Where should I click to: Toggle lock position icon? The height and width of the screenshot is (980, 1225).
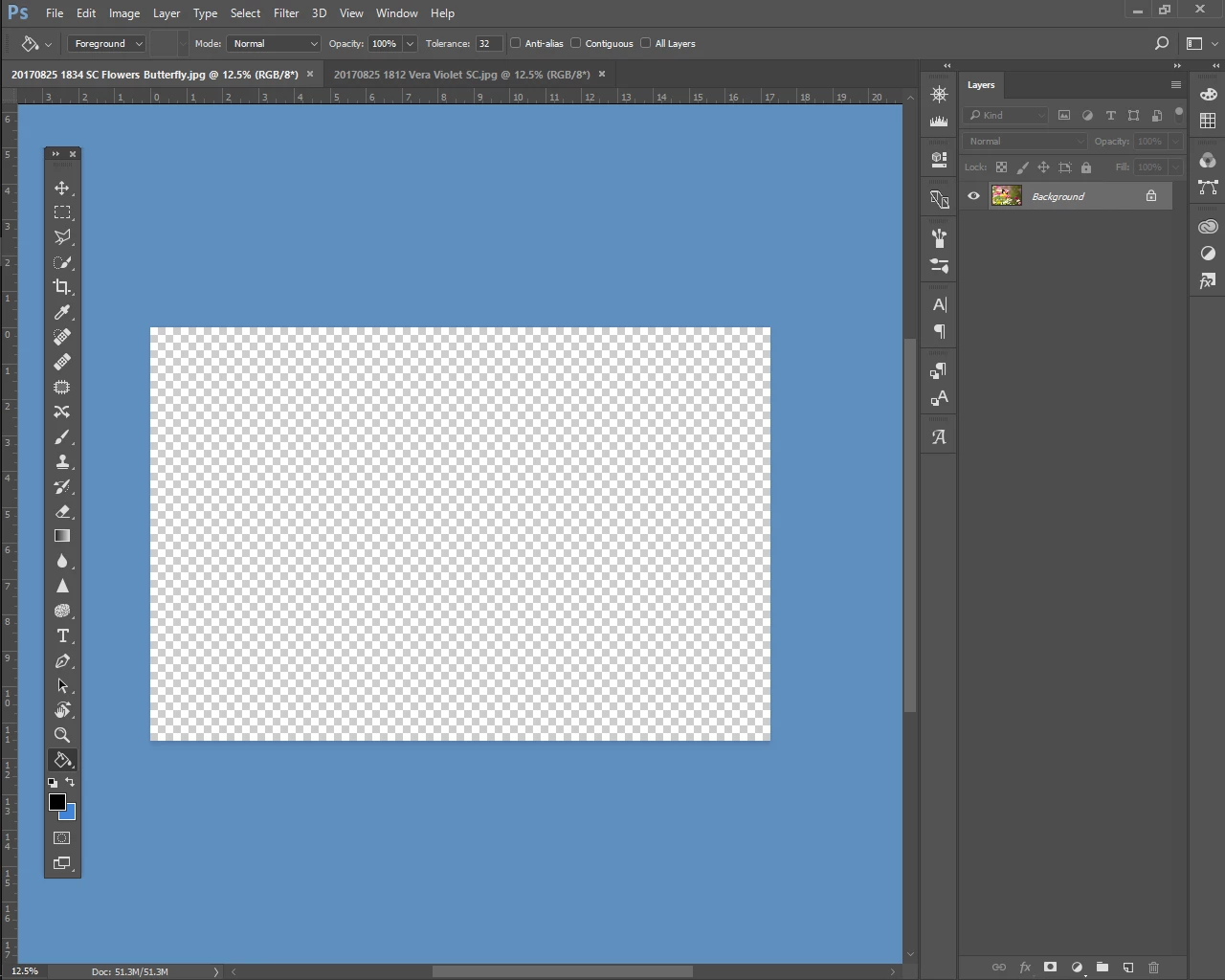point(1043,167)
